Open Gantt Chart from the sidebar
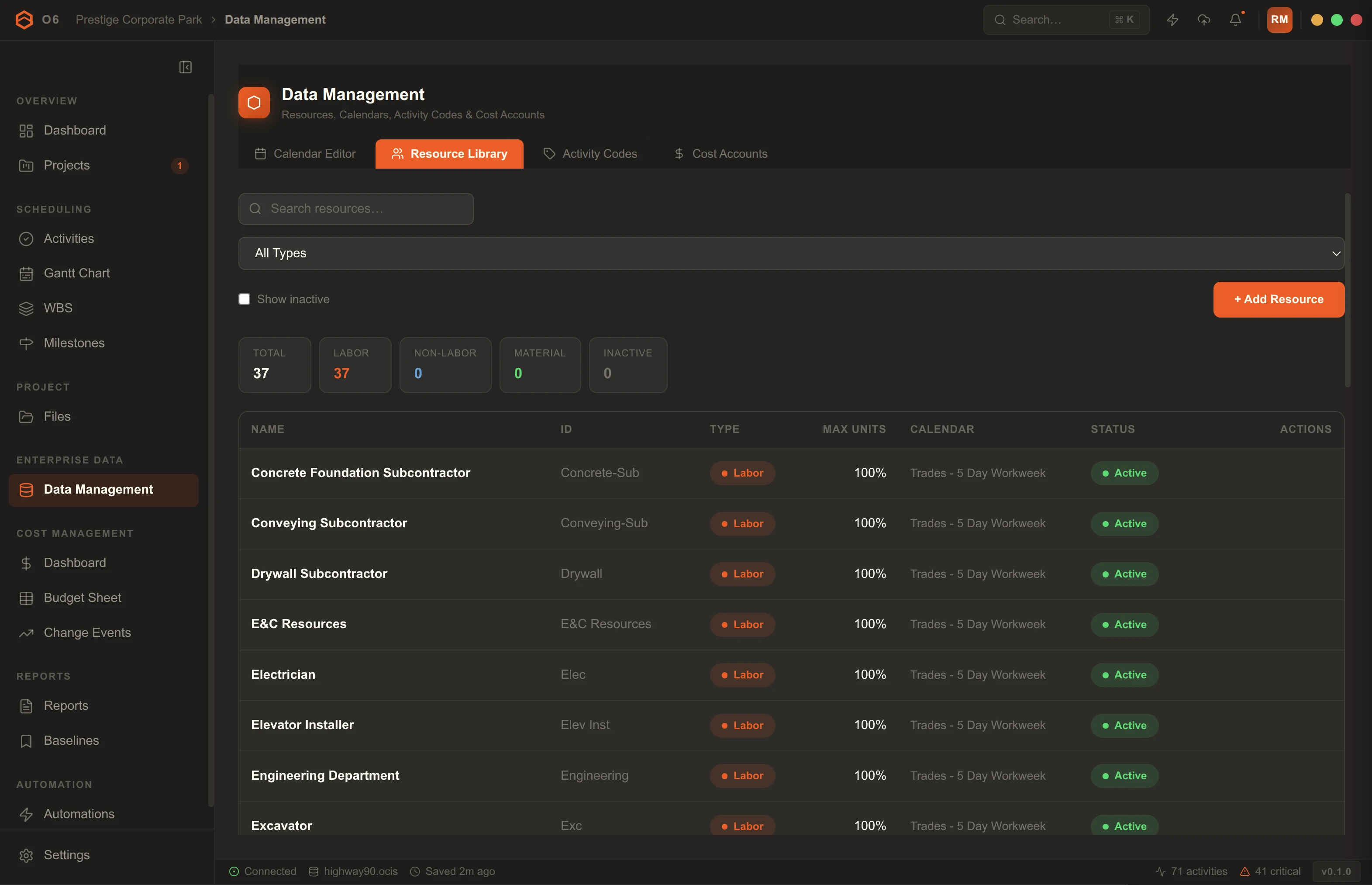This screenshot has width=1372, height=885. [103, 273]
